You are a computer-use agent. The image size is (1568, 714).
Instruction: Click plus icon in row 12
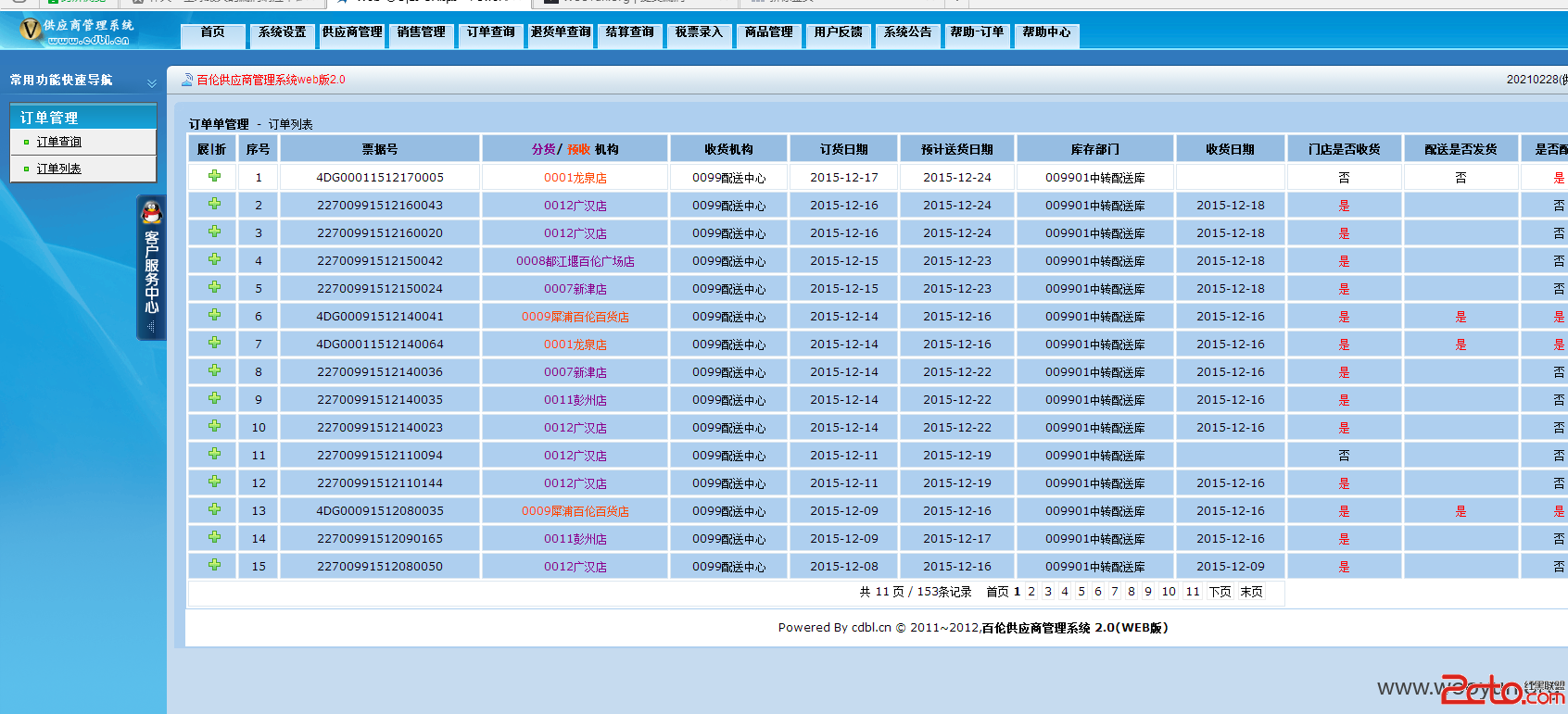pos(214,482)
